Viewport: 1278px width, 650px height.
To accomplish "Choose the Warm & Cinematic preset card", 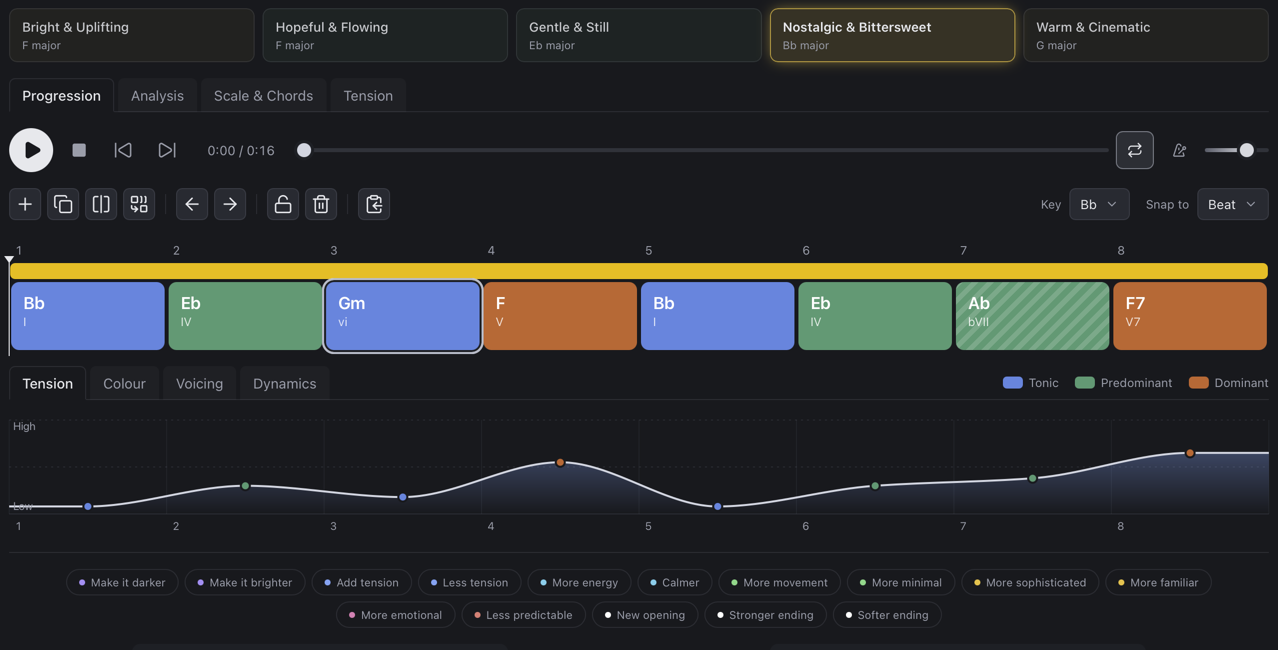I will (x=1146, y=35).
